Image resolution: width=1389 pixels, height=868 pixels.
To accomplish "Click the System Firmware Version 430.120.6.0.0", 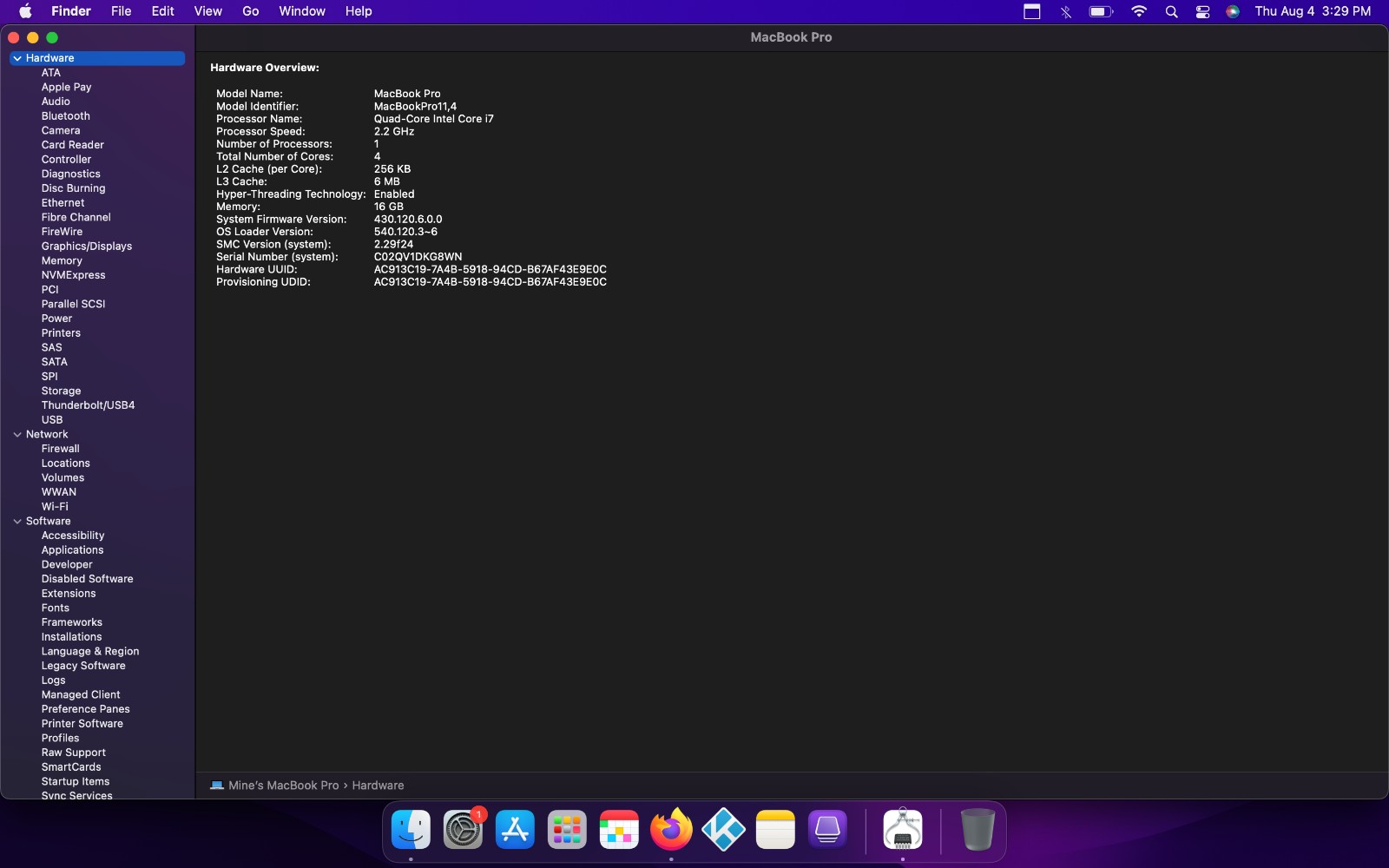I will click(408, 220).
